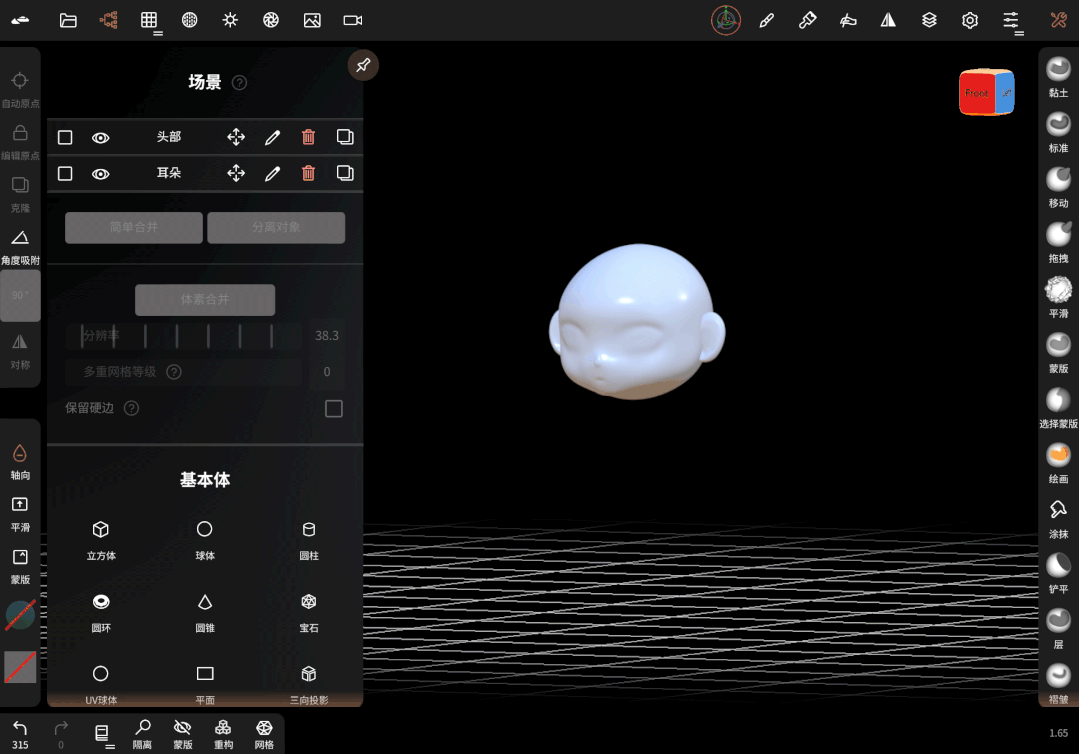Toggle 角度吸附 angle snapping
The image size is (1079, 754).
(20, 246)
